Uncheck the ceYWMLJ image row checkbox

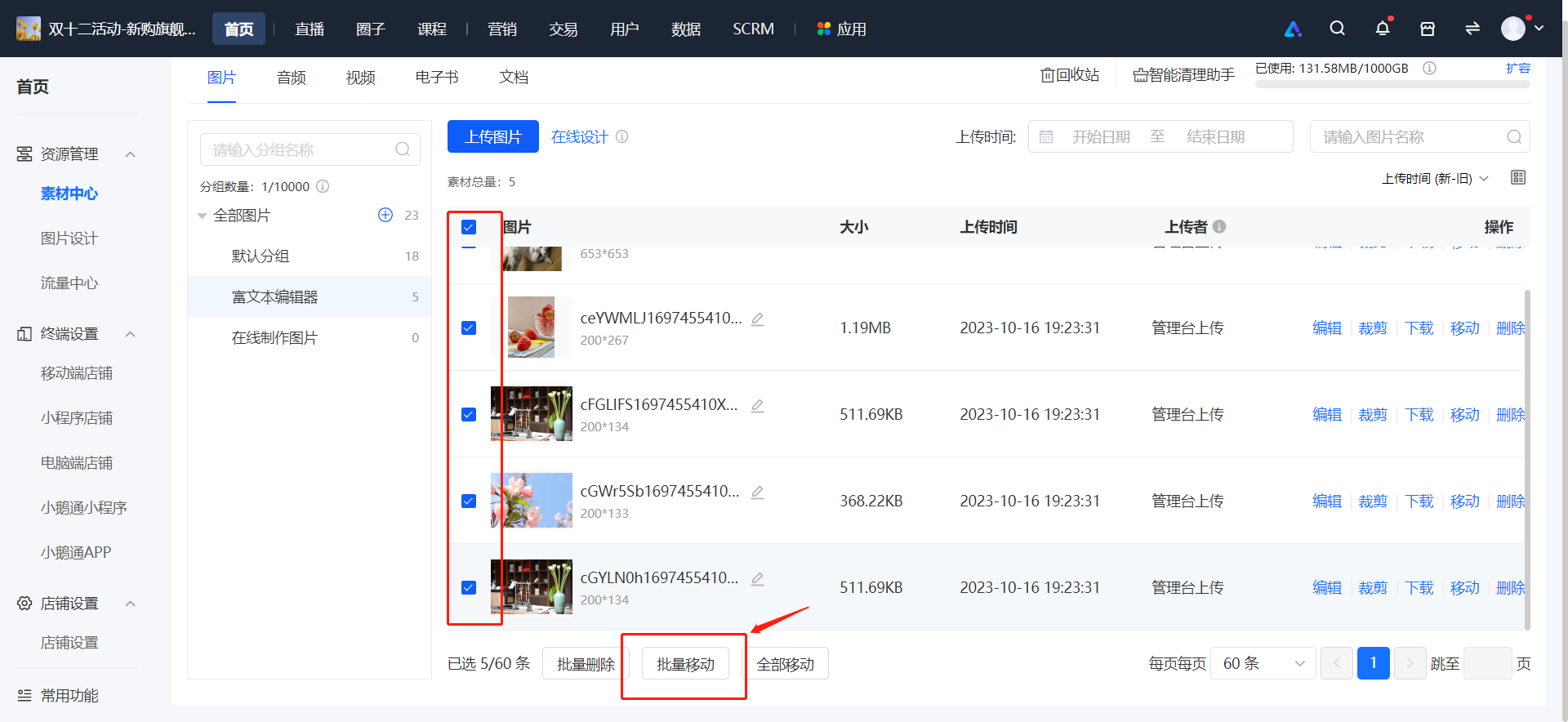pos(469,328)
